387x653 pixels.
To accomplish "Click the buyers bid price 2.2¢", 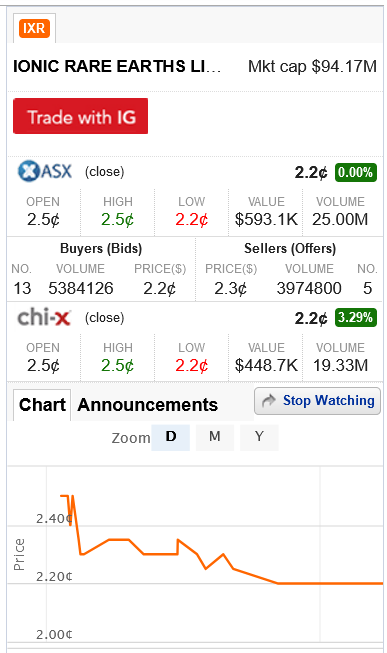I will [160, 288].
